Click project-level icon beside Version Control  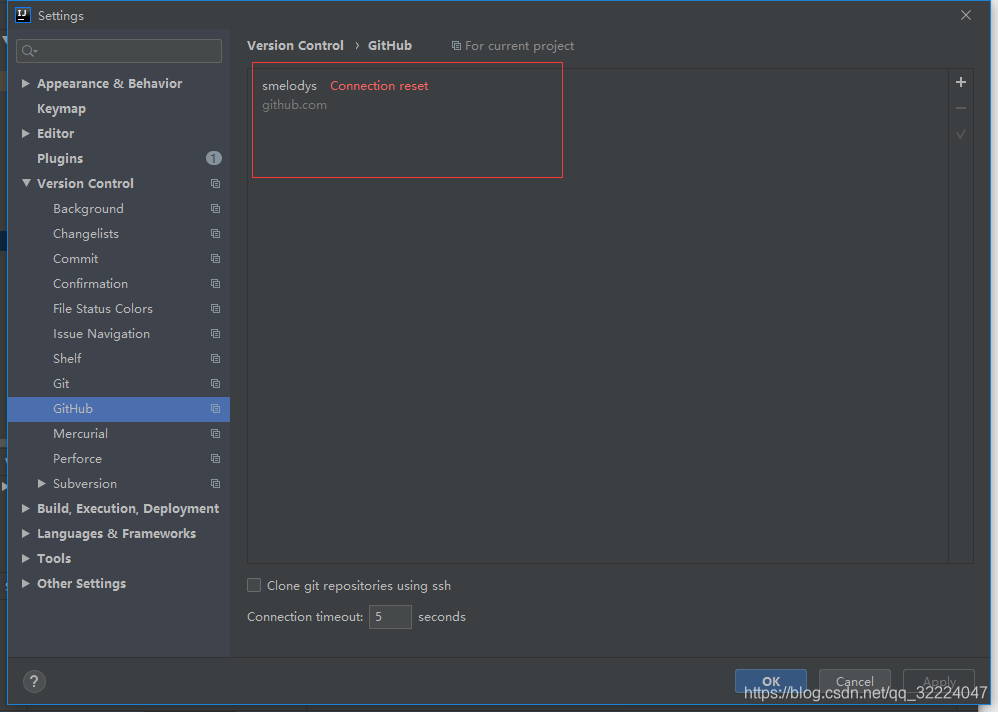point(215,183)
